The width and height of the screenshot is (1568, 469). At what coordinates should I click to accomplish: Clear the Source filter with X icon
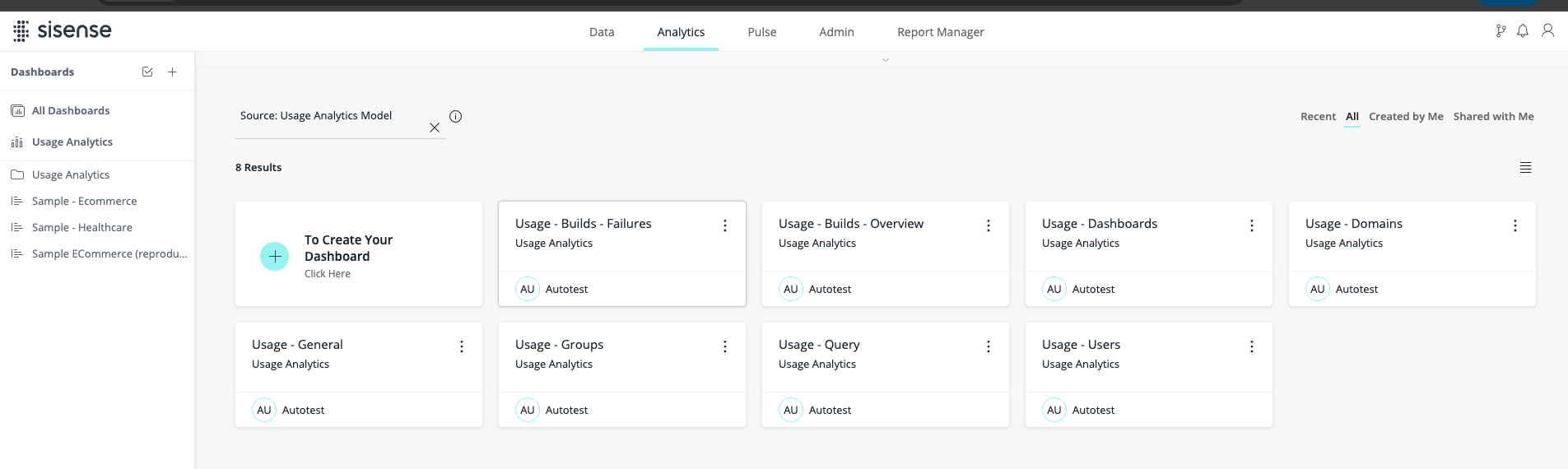(435, 128)
